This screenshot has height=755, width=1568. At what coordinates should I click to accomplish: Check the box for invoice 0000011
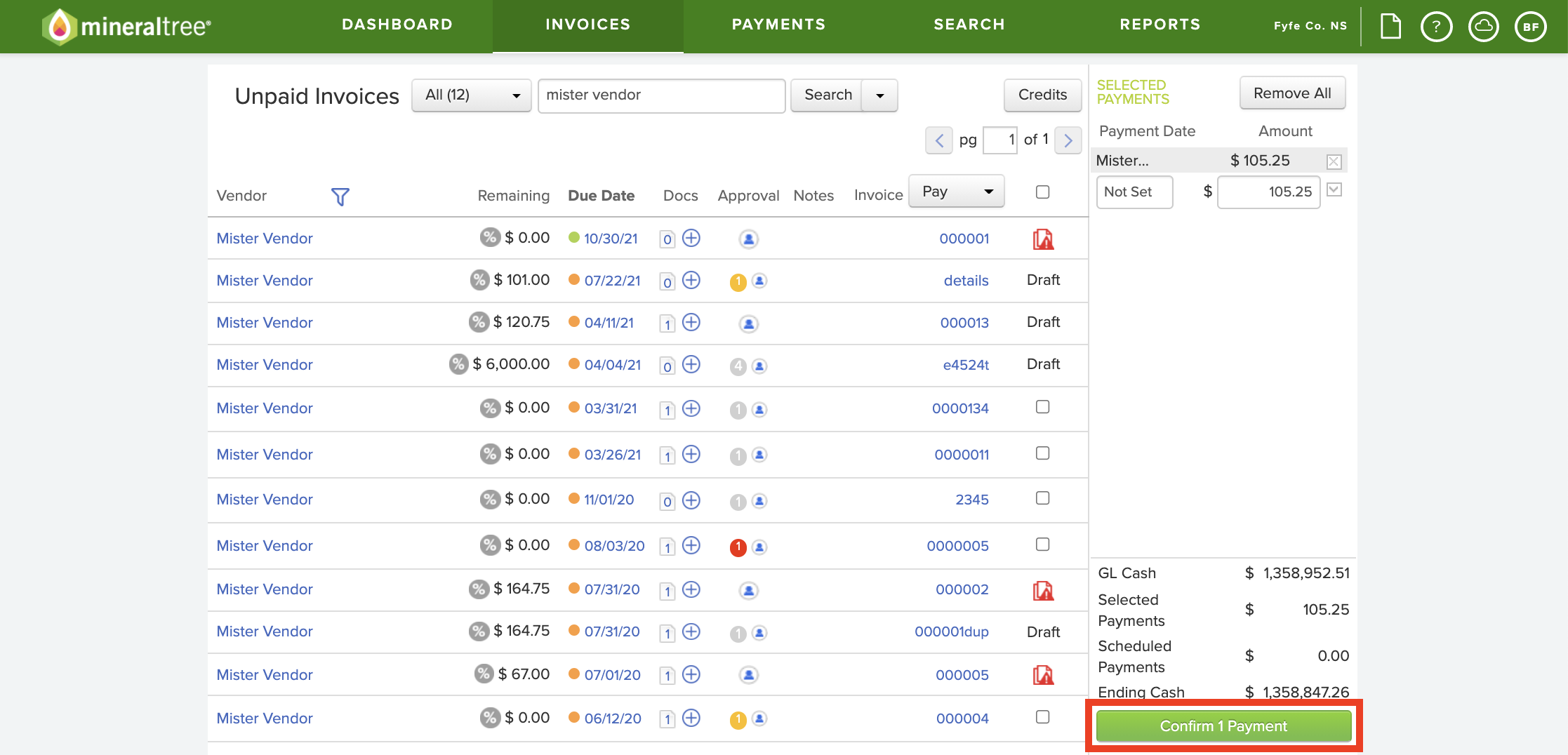coord(1043,453)
